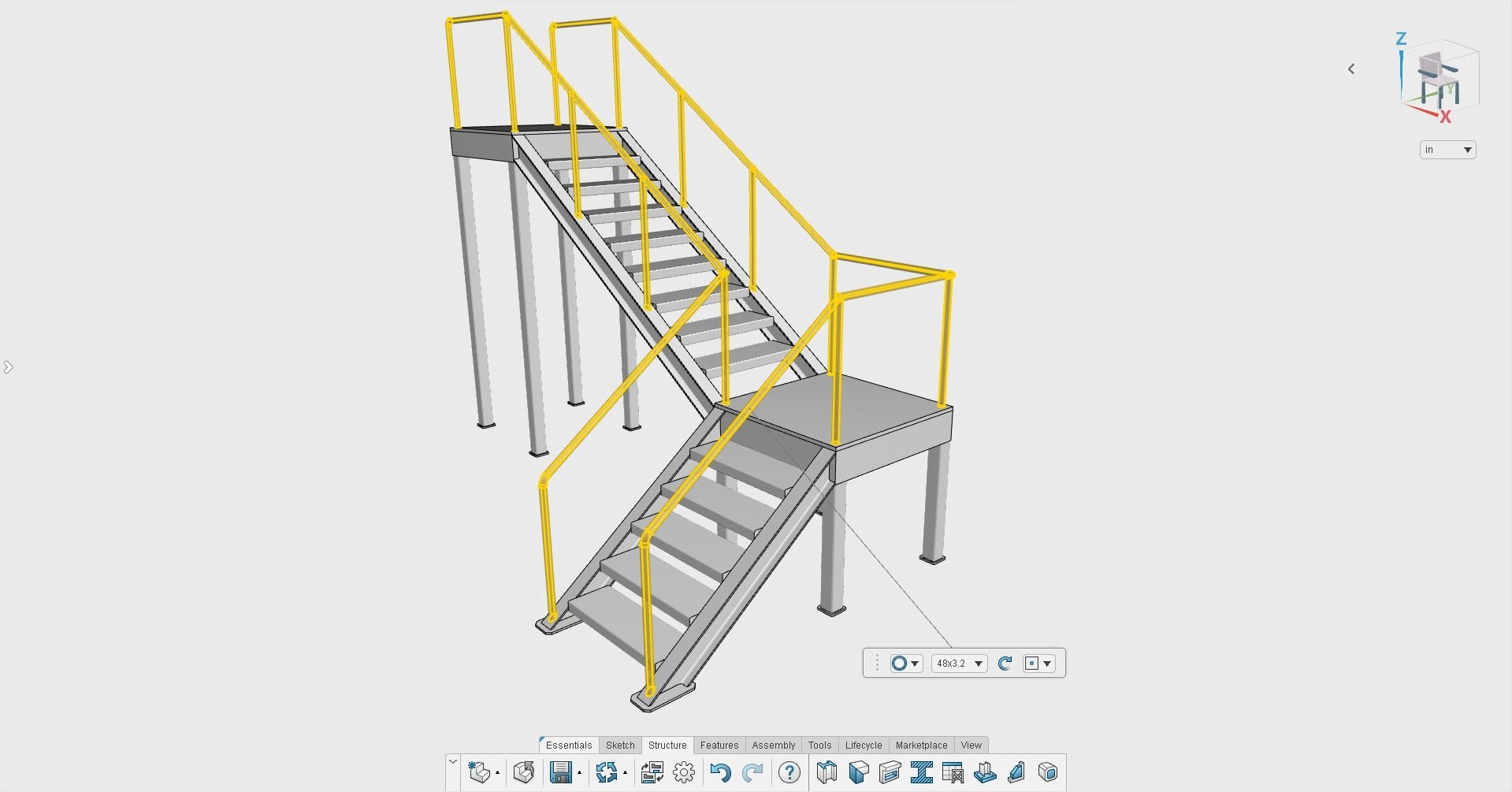Open the units dropdown showing 'in'

point(1447,149)
